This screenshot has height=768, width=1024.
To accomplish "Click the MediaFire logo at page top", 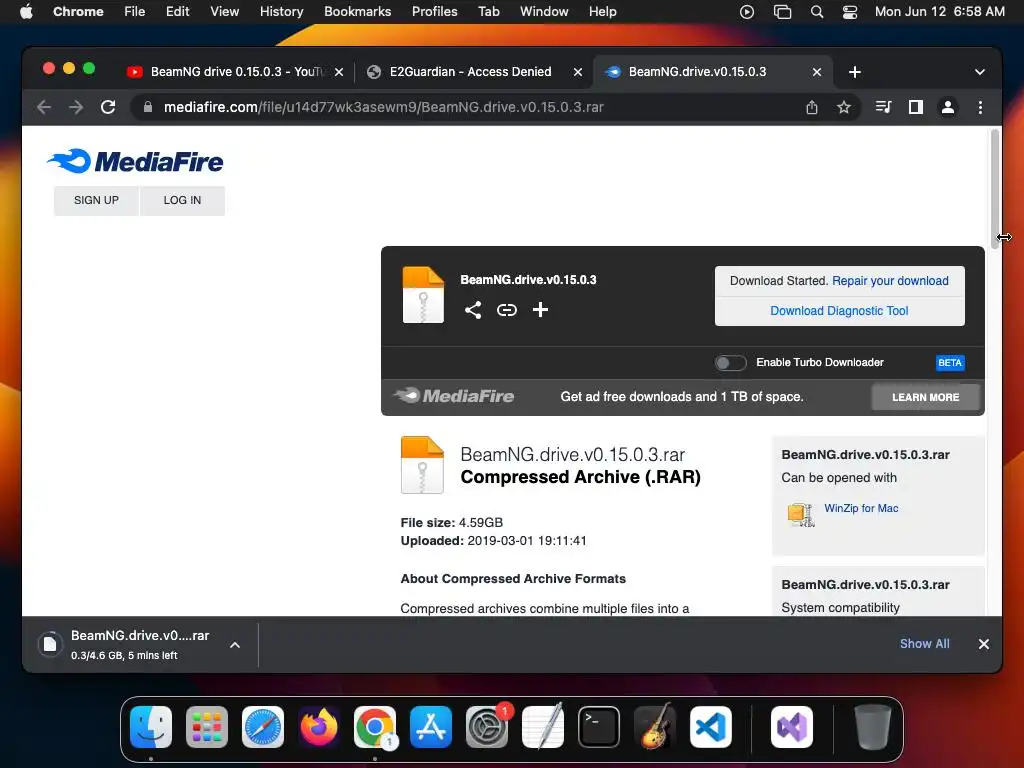I will tap(135, 161).
